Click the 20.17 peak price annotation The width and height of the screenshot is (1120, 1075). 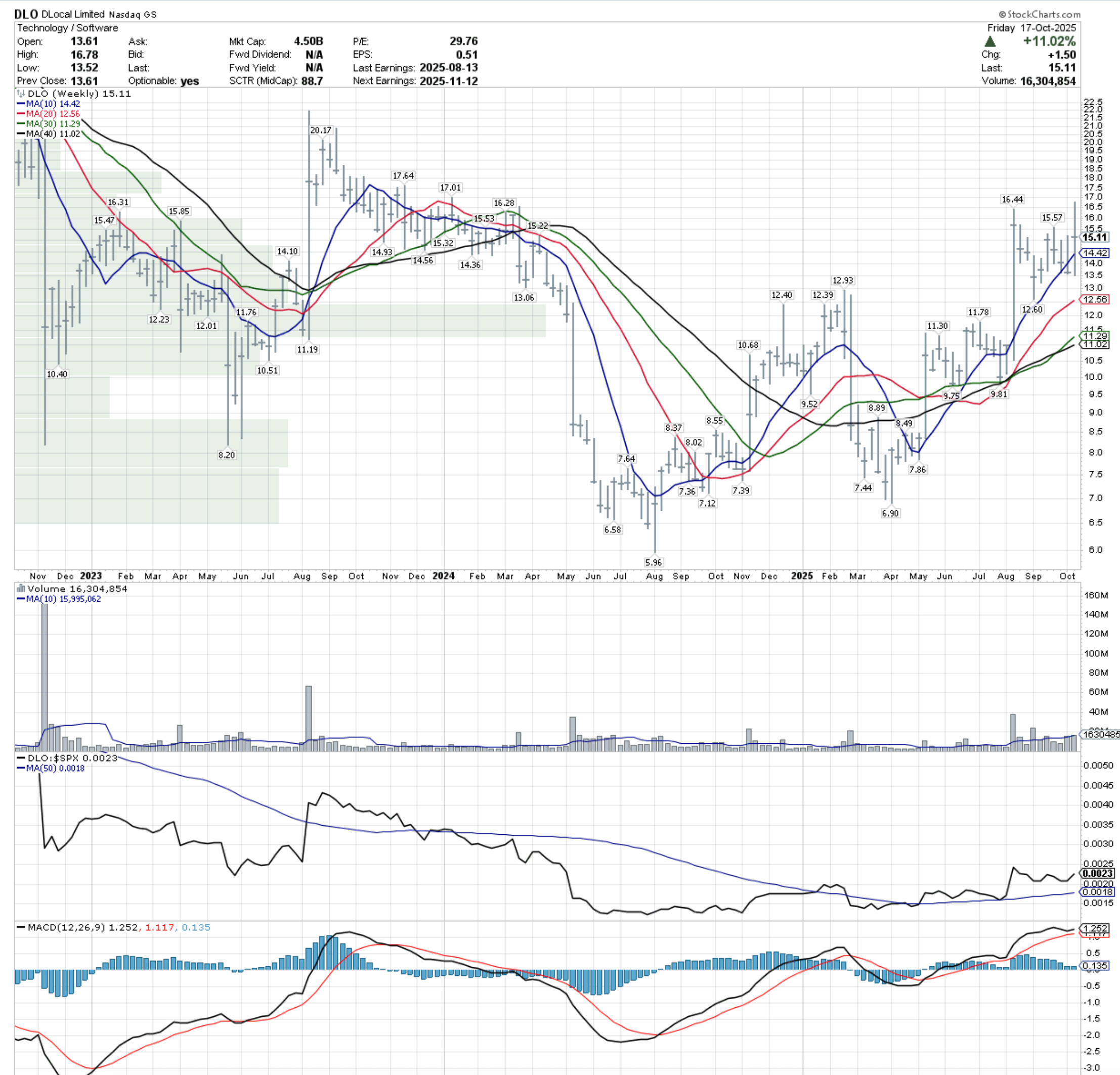(x=321, y=130)
